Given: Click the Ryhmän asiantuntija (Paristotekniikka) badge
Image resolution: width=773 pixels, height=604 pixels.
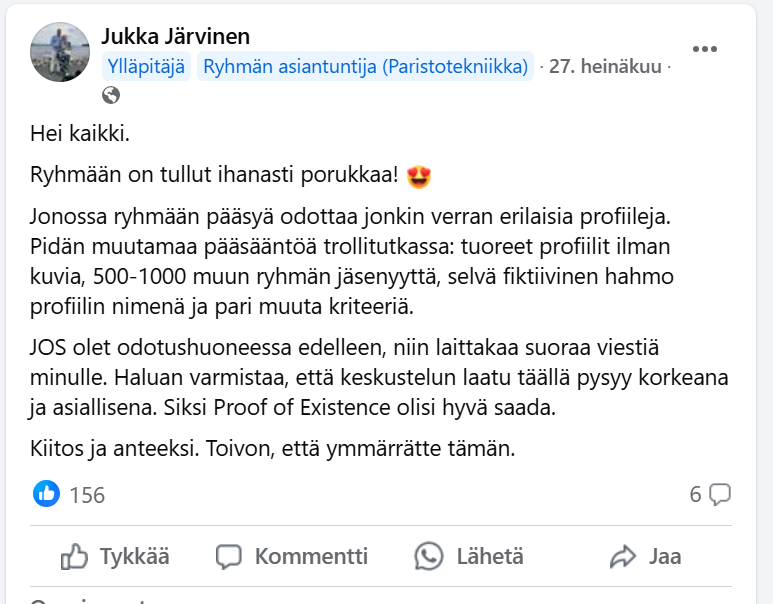Looking at the screenshot, I should (365, 67).
